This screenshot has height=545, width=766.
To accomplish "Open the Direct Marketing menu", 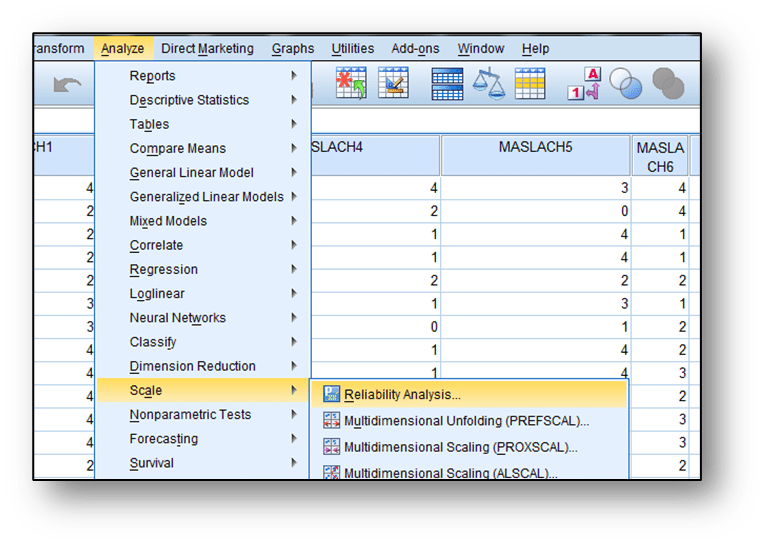I will click(x=207, y=48).
